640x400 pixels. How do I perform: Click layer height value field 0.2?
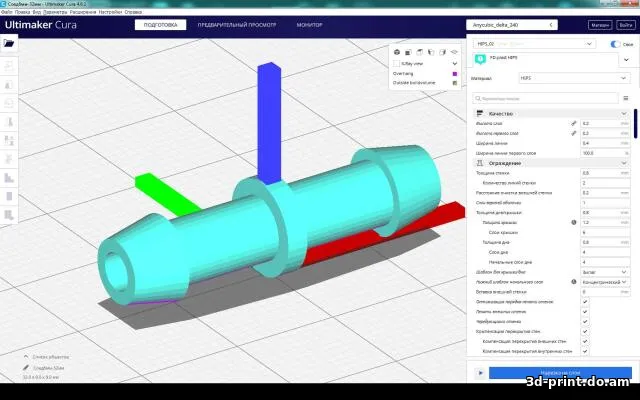click(x=605, y=123)
